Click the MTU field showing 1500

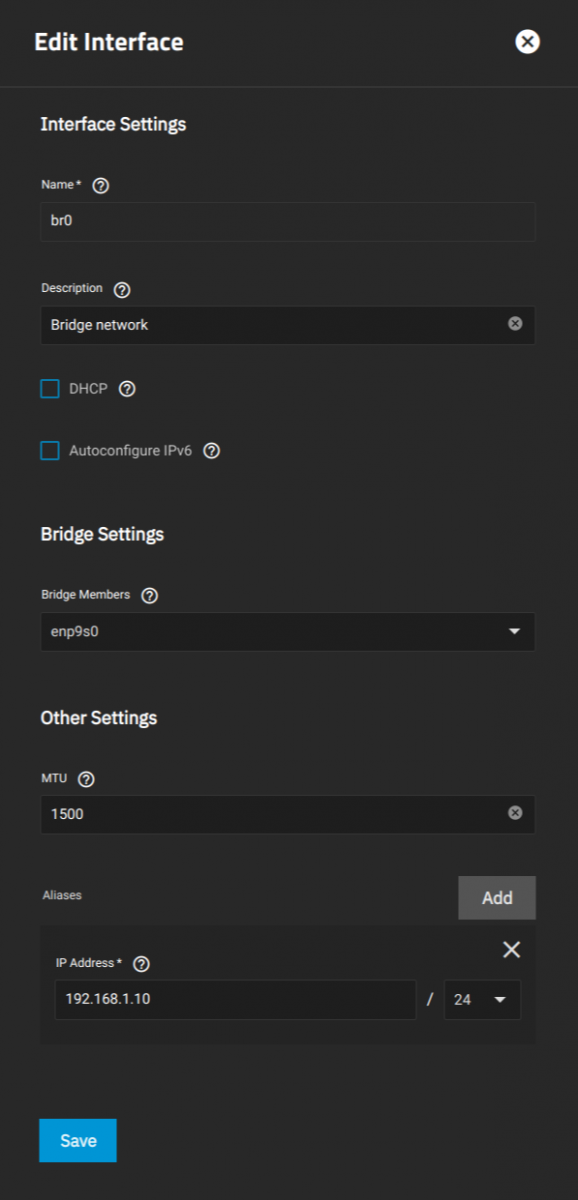[288, 814]
